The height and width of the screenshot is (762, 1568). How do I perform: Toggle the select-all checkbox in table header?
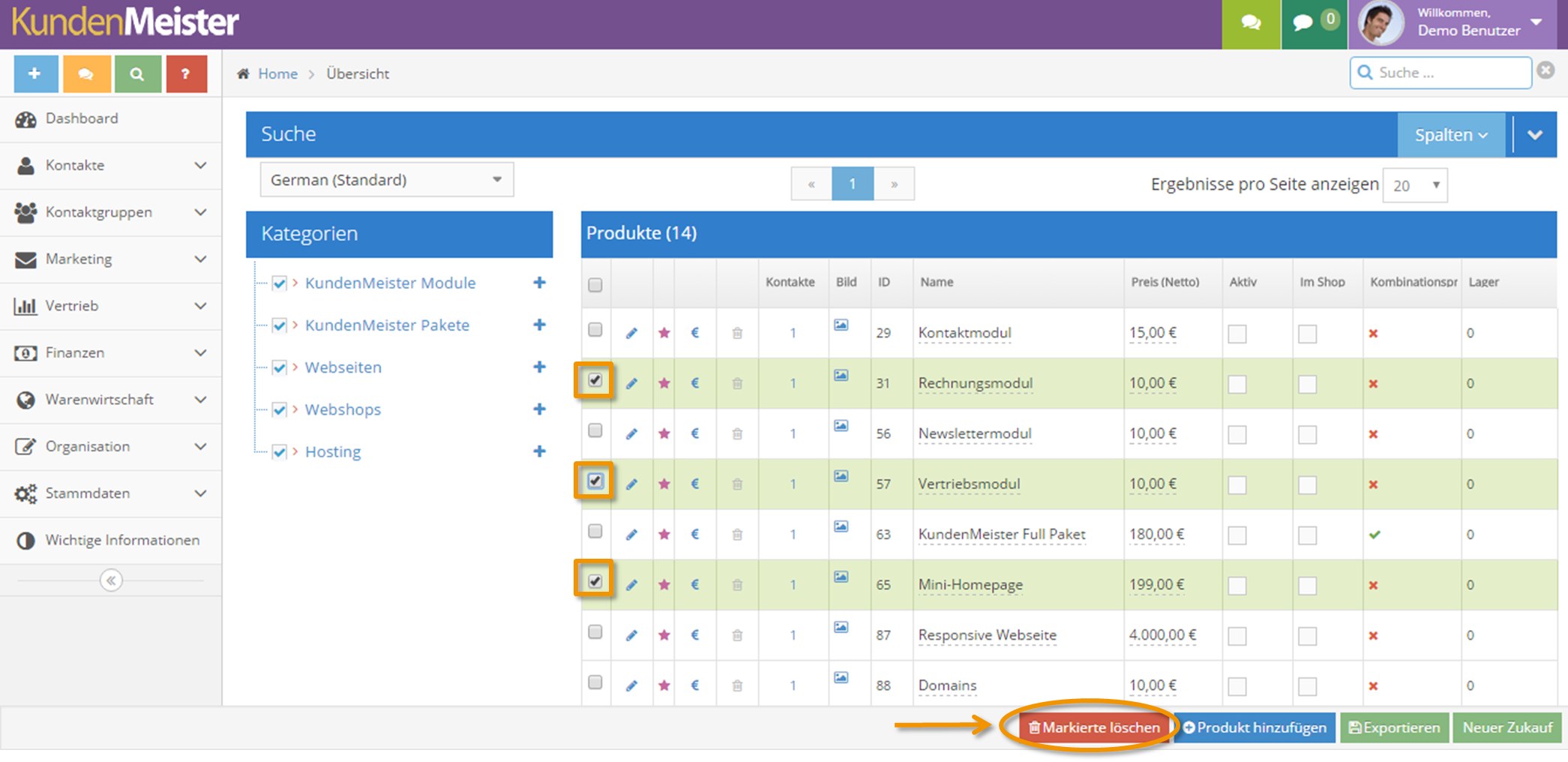click(x=595, y=285)
